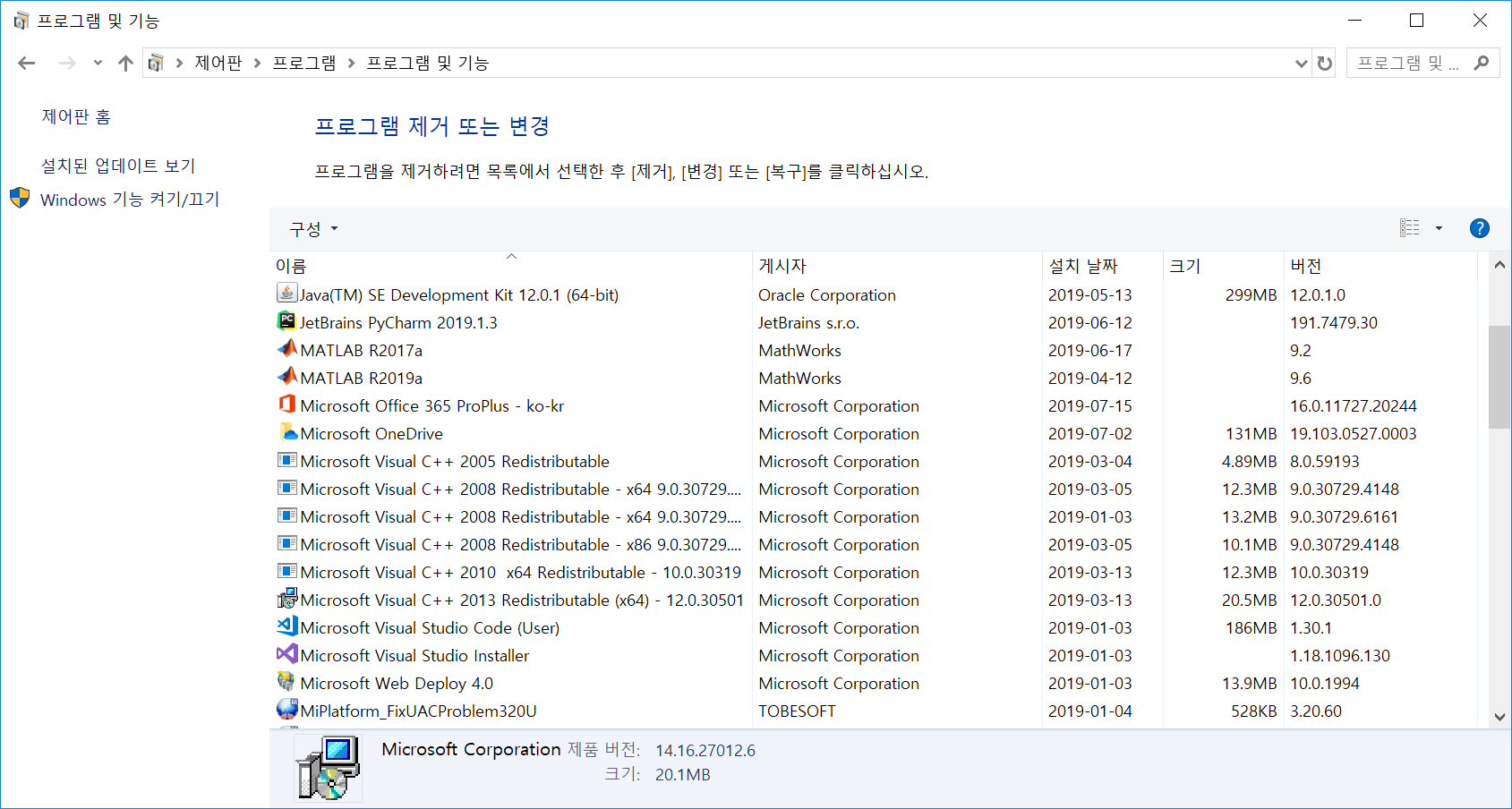The width and height of the screenshot is (1512, 809).
Task: Click the Java SE Development Kit icon
Action: pos(286,294)
